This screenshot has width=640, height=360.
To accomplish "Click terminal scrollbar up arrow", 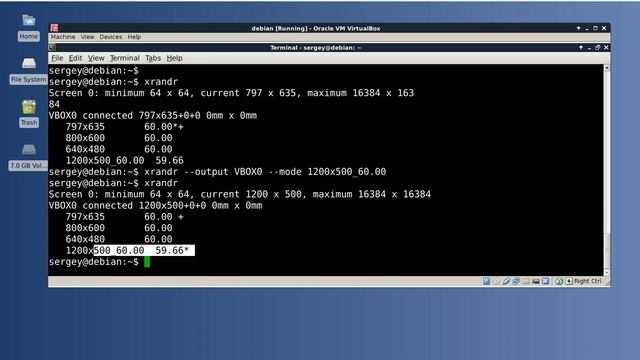I will 607,68.
